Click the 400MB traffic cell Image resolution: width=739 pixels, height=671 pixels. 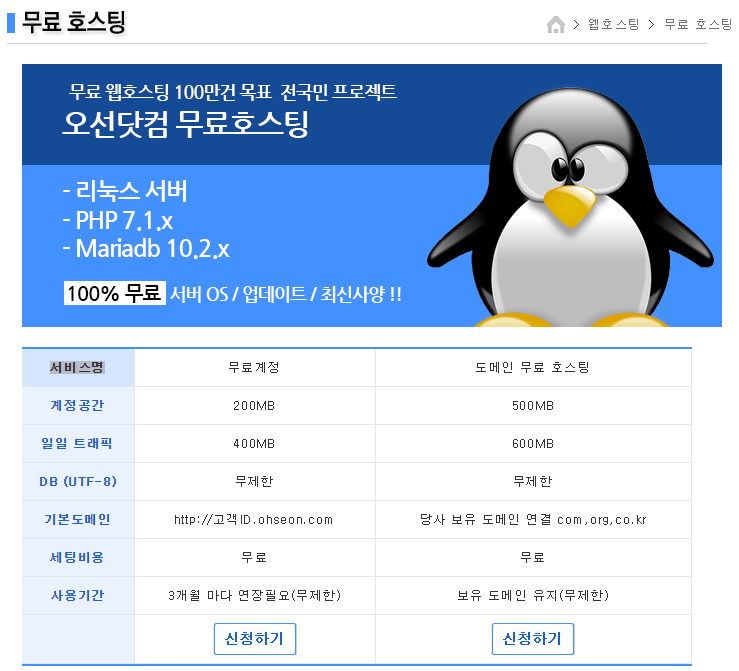255,444
